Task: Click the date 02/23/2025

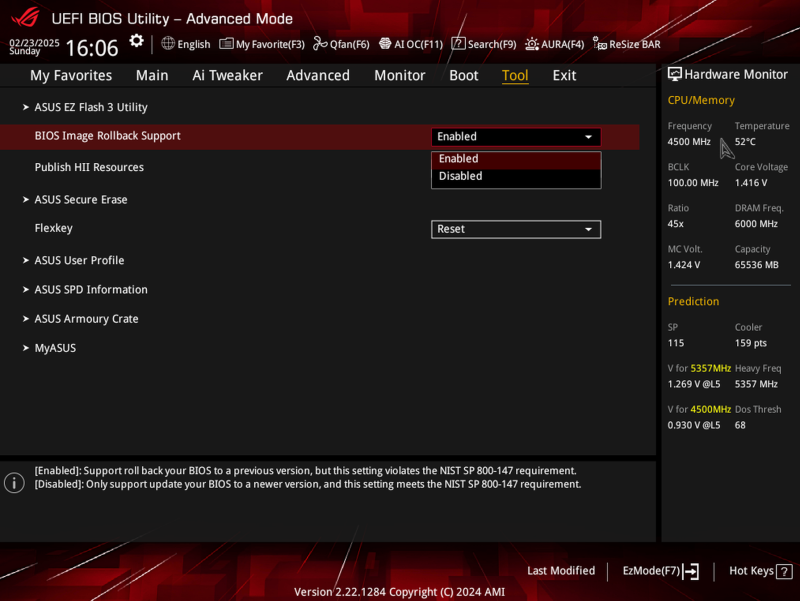Action: (34, 43)
